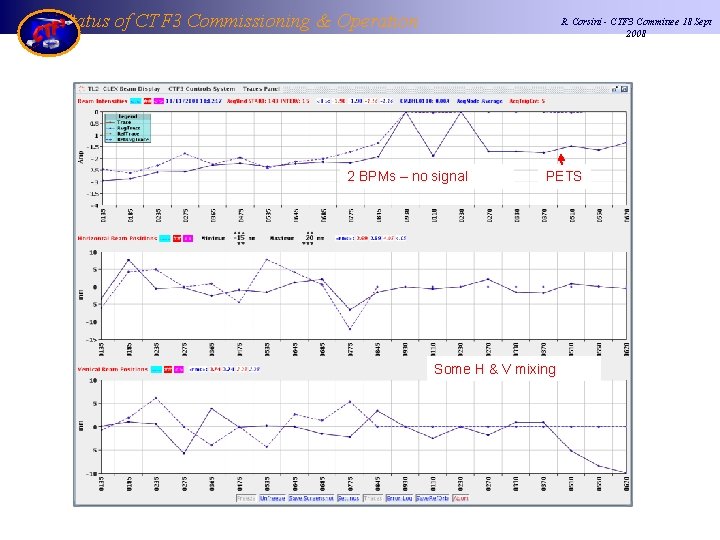Image resolution: width=720 pixels, height=540 pixels.
Task: Click the acquisition date and time stamp
Action: click(x=193, y=101)
